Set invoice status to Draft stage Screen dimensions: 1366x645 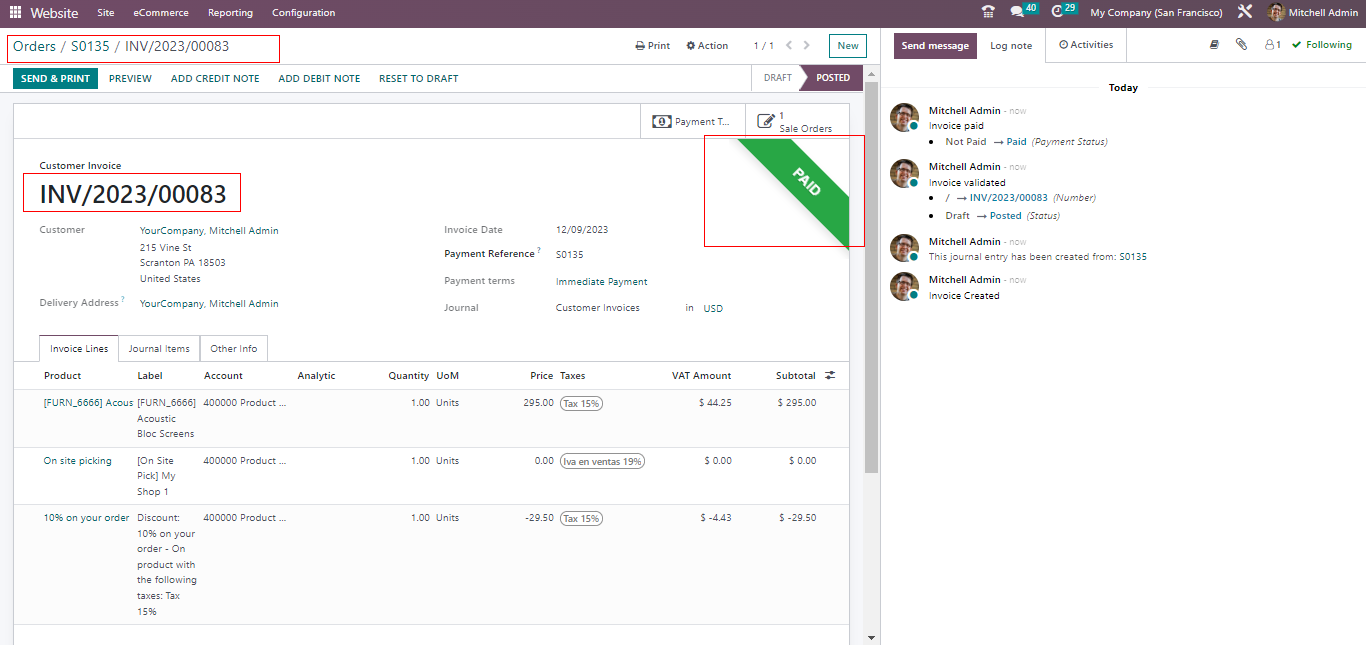[777, 78]
